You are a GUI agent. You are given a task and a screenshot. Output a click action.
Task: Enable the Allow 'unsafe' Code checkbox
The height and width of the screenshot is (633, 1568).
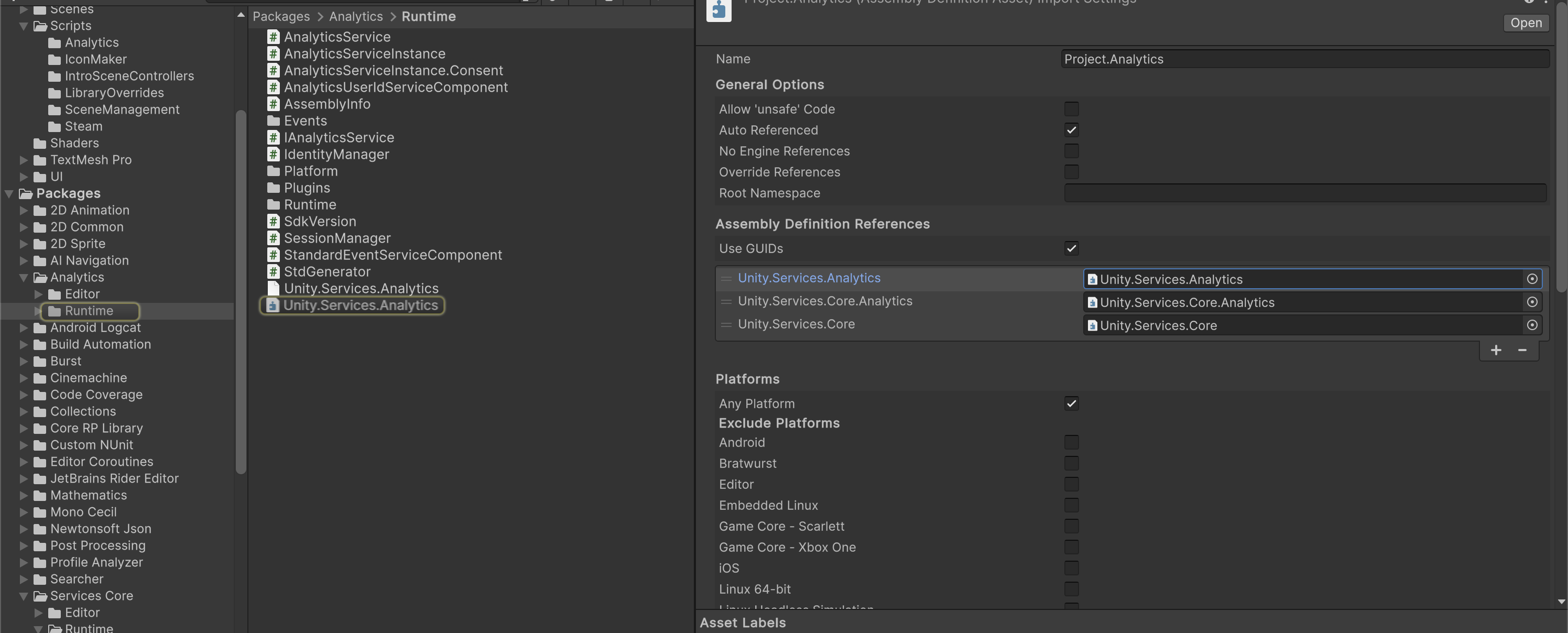coord(1071,109)
